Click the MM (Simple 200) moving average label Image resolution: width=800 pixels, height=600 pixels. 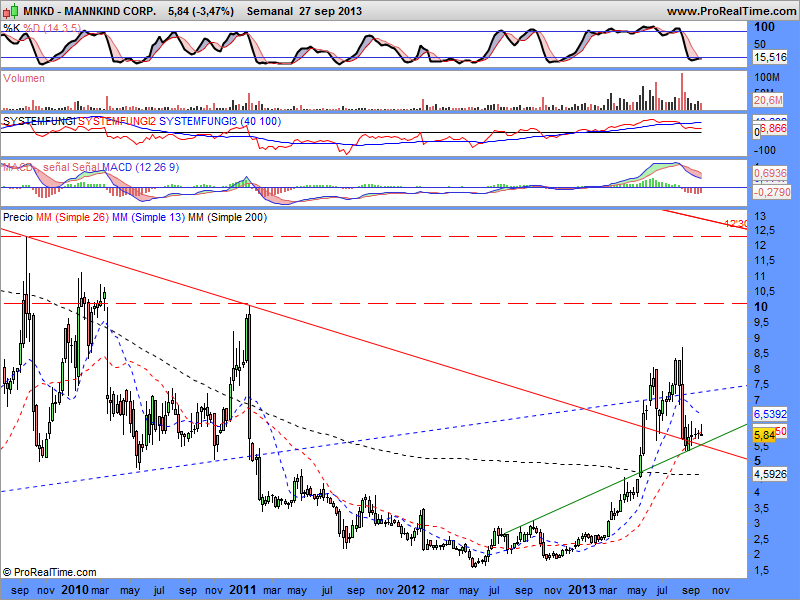point(228,217)
